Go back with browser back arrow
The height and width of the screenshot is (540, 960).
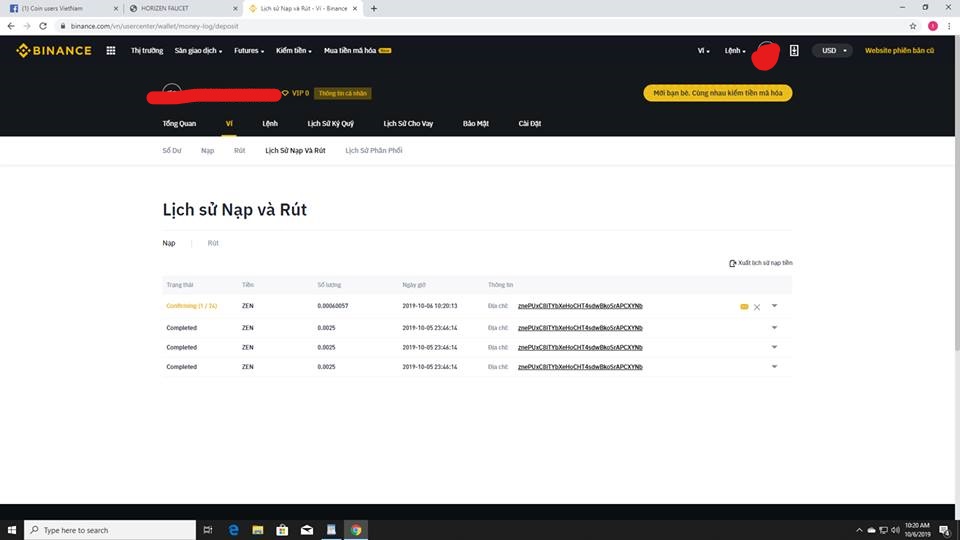click(11, 26)
